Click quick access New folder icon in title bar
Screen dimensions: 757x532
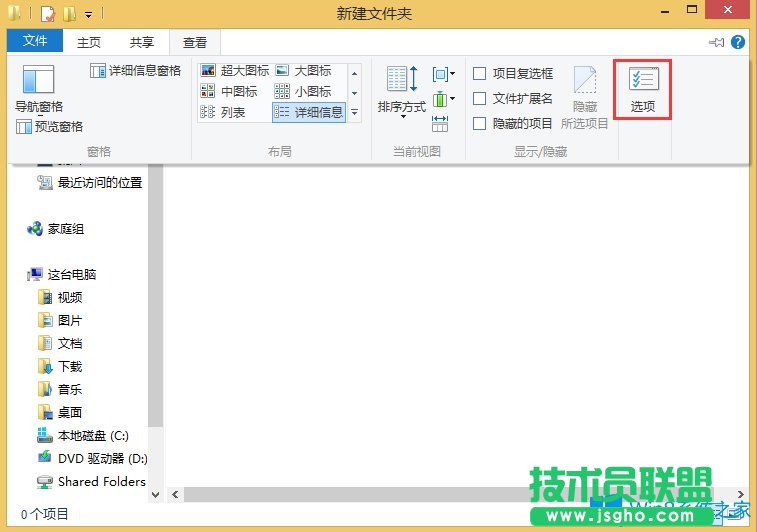69,14
